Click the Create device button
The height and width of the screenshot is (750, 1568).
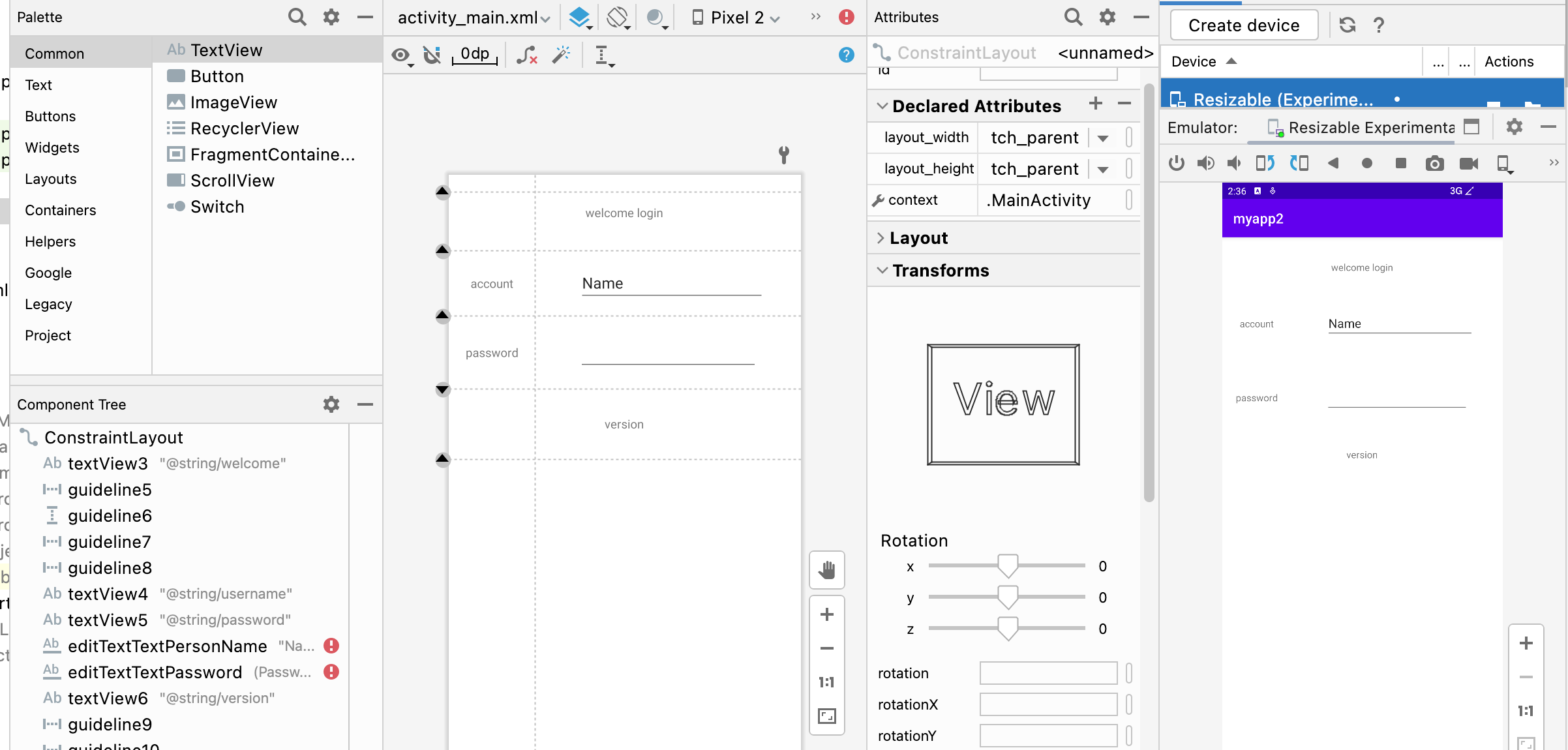click(x=1243, y=25)
